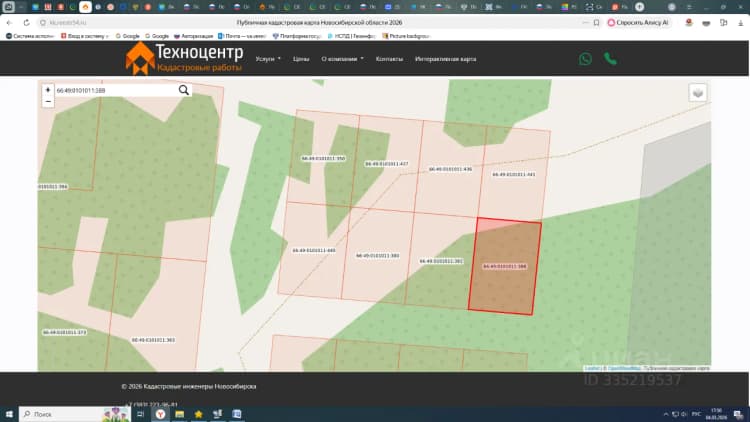This screenshot has width=750, height=422.
Task: Open the OpenStreetMap attribution link
Action: pos(624,368)
